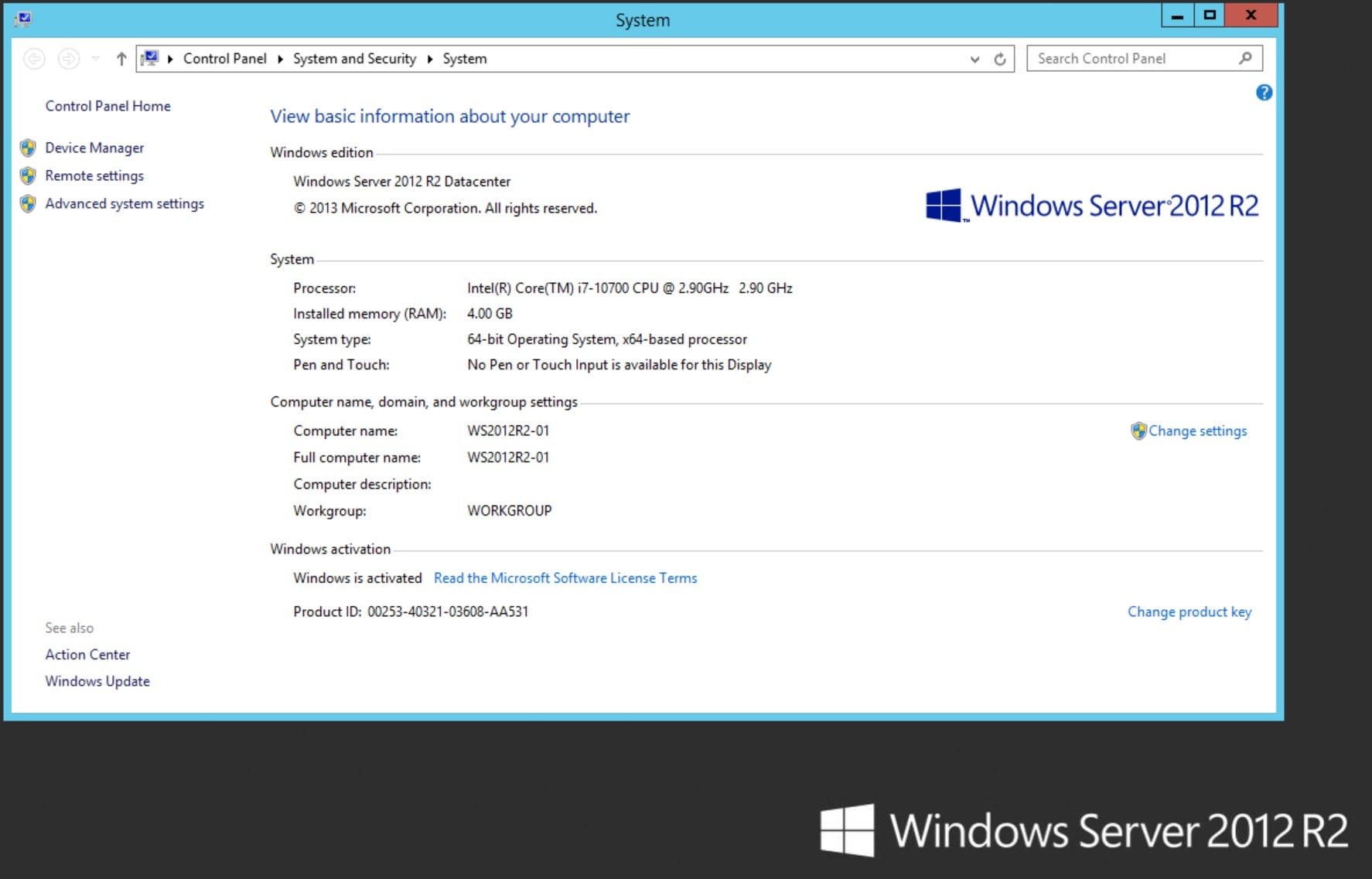
Task: Click the 'Windows is activated' text
Action: click(357, 578)
